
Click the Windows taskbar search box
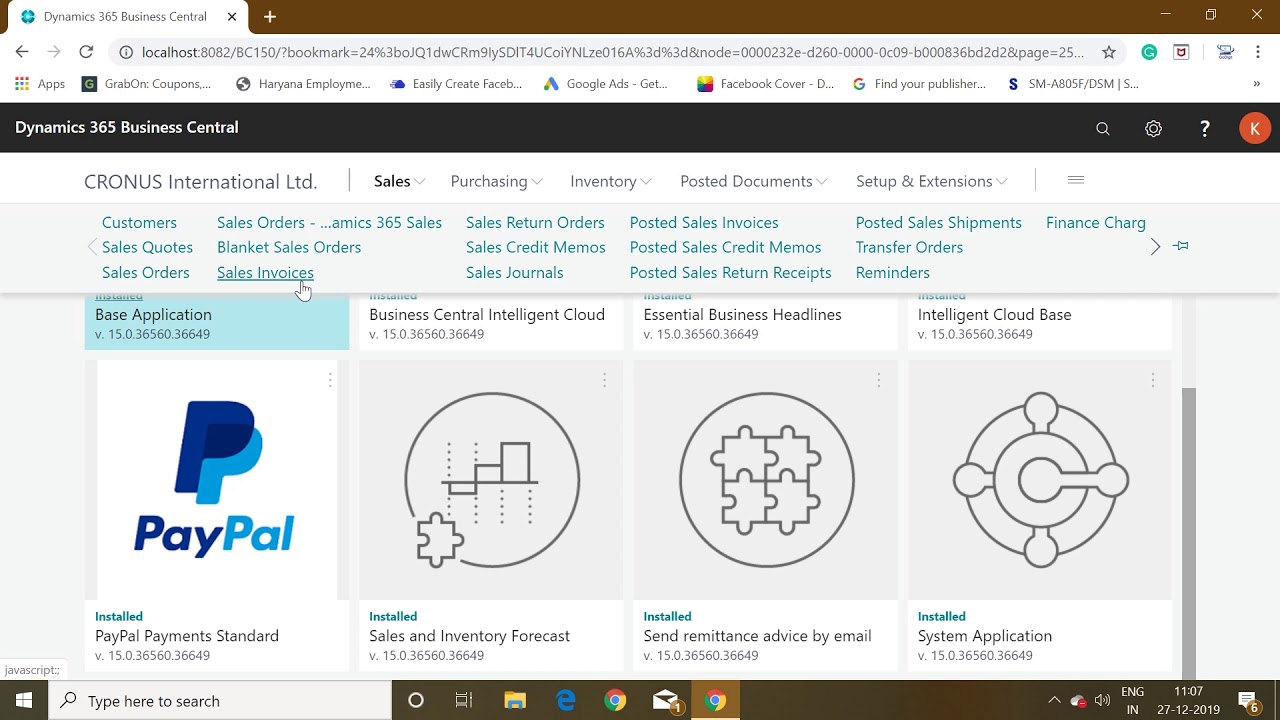tap(220, 701)
